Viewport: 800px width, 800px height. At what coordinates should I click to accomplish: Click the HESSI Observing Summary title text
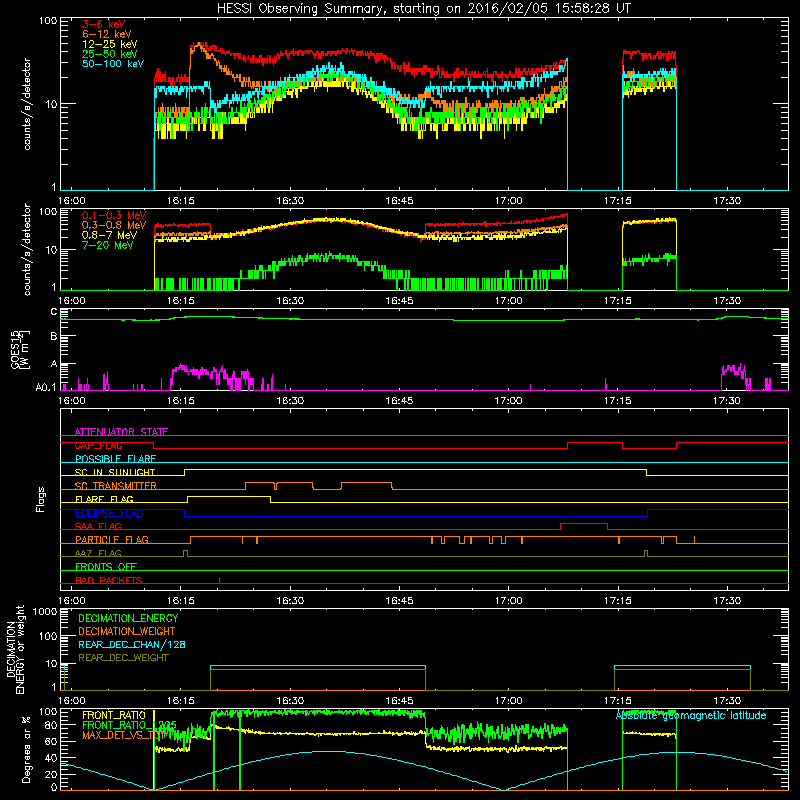[x=423, y=9]
